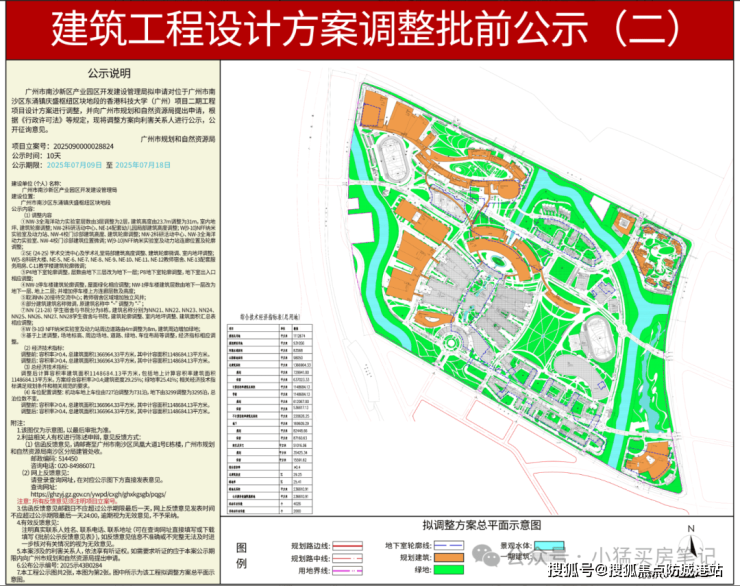Click the 项目立案号 label
The image size is (740, 586).
(x=31, y=147)
